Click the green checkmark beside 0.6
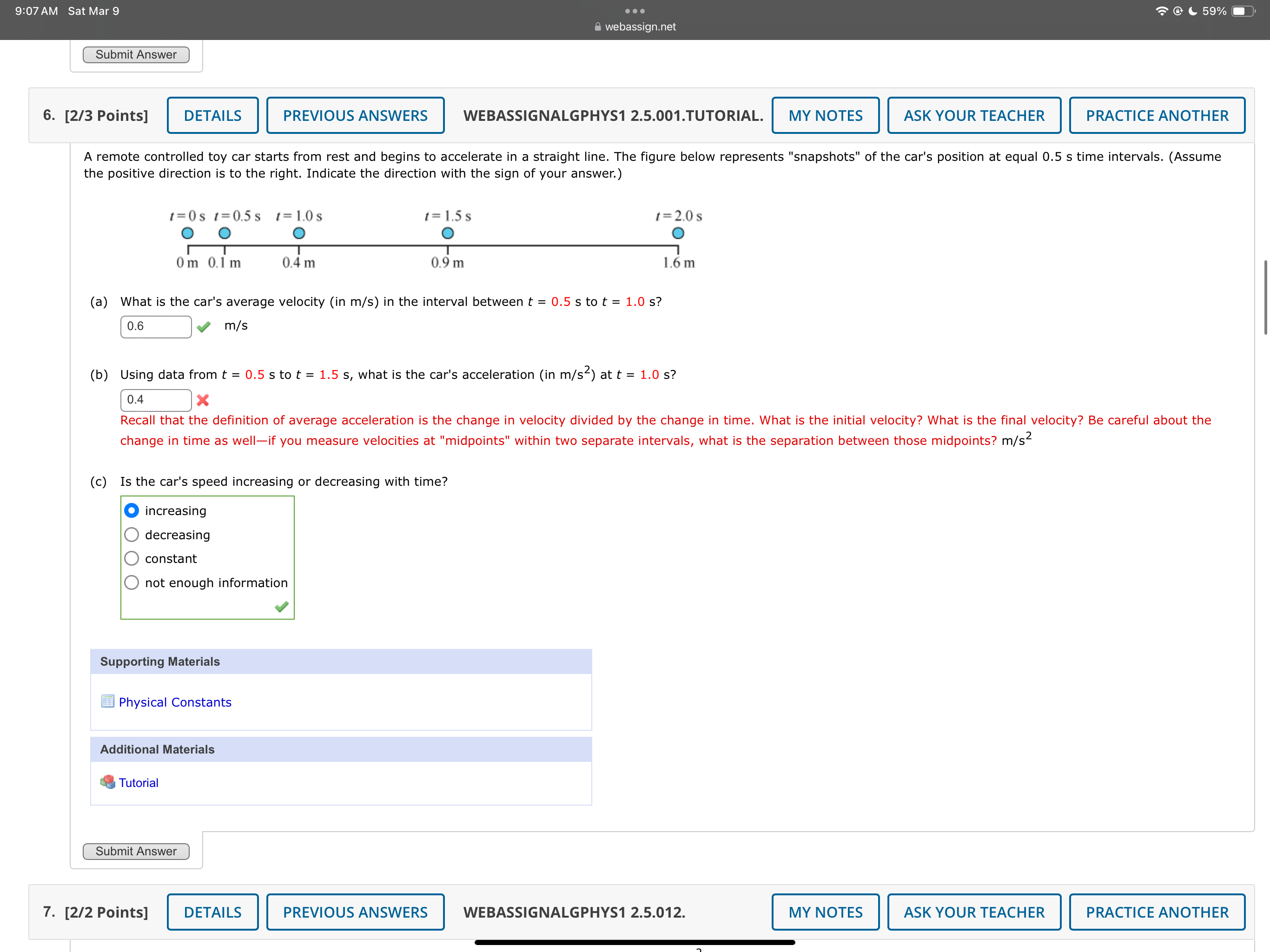The height and width of the screenshot is (952, 1270). click(203, 327)
